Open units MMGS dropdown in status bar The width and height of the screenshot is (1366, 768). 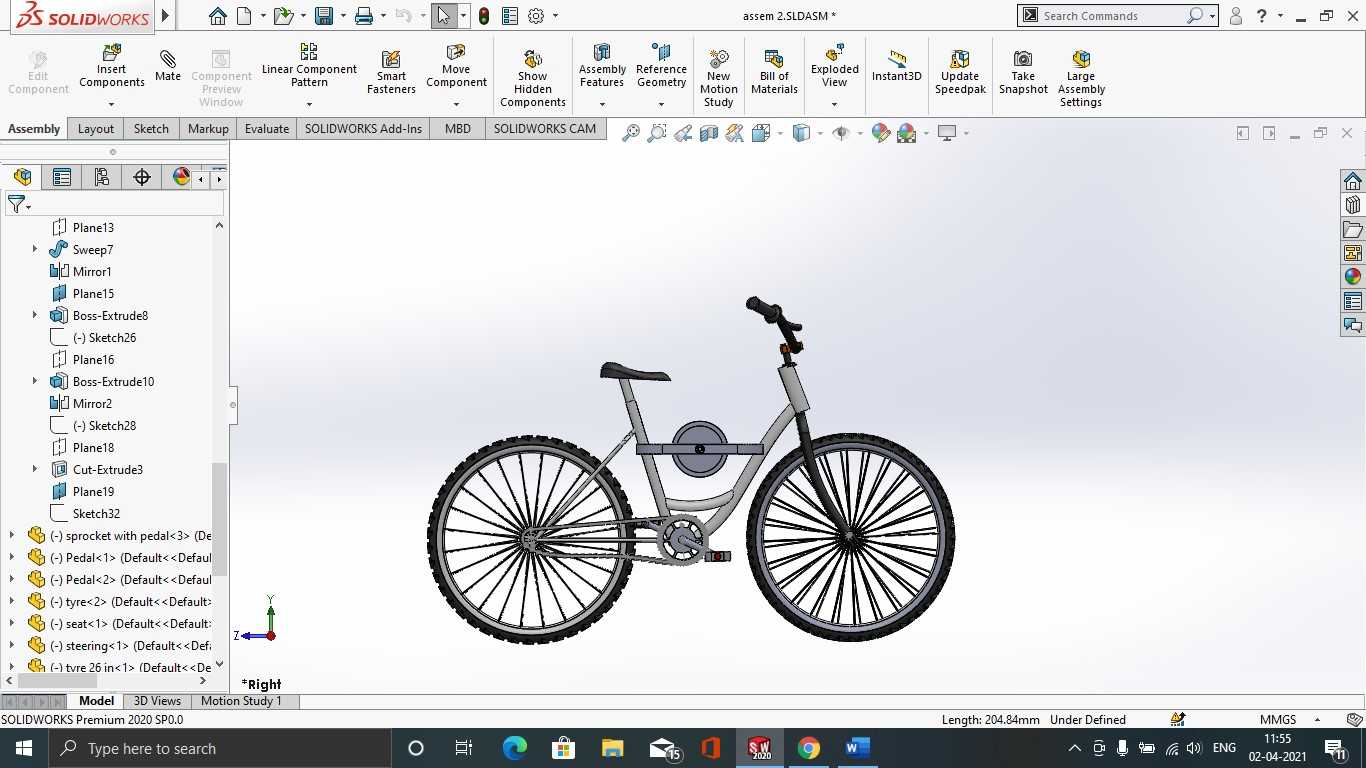tap(1317, 720)
